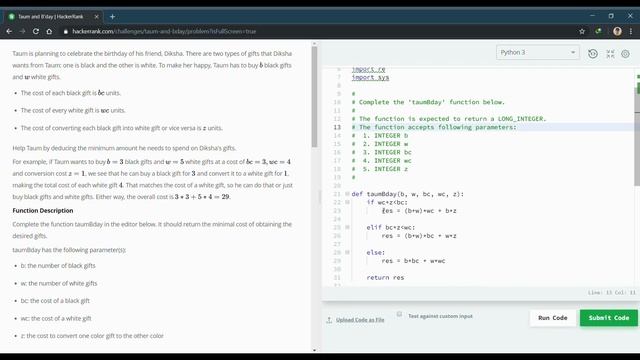Click Upload Code as File link
640x360 pixels.
(360, 320)
